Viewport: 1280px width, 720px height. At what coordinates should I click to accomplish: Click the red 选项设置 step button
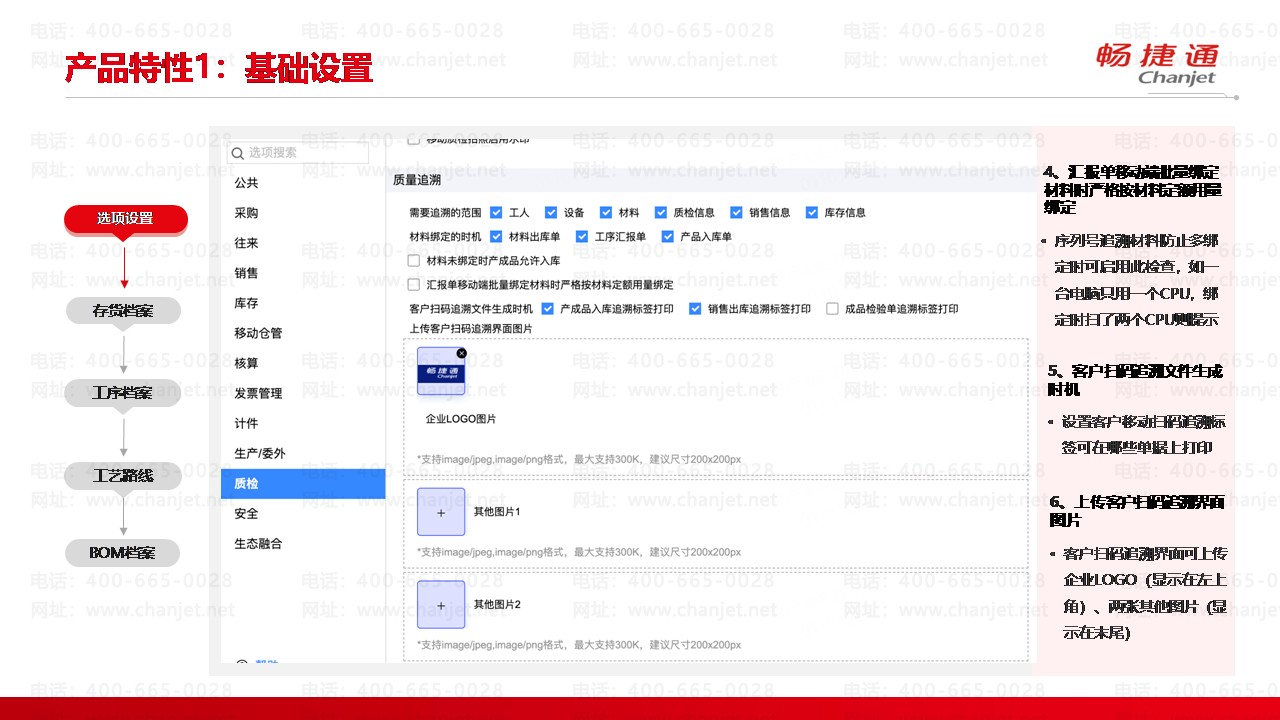(125, 218)
